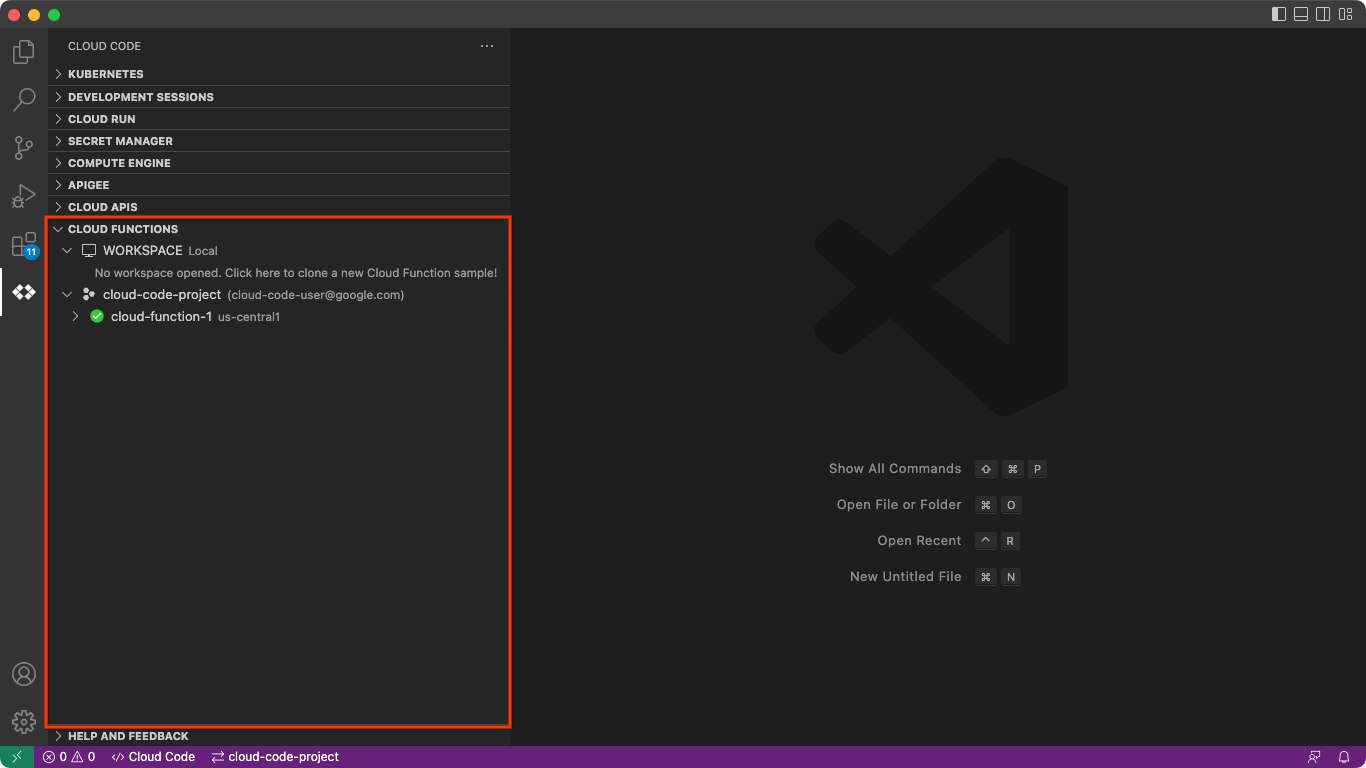Click link to clone a Cloud Function sample
The height and width of the screenshot is (768, 1366).
(296, 273)
